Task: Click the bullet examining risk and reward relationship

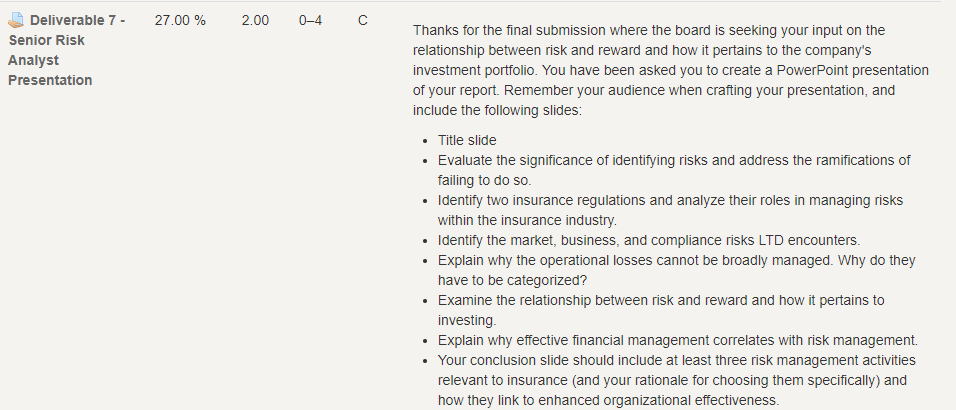Action: [661, 310]
